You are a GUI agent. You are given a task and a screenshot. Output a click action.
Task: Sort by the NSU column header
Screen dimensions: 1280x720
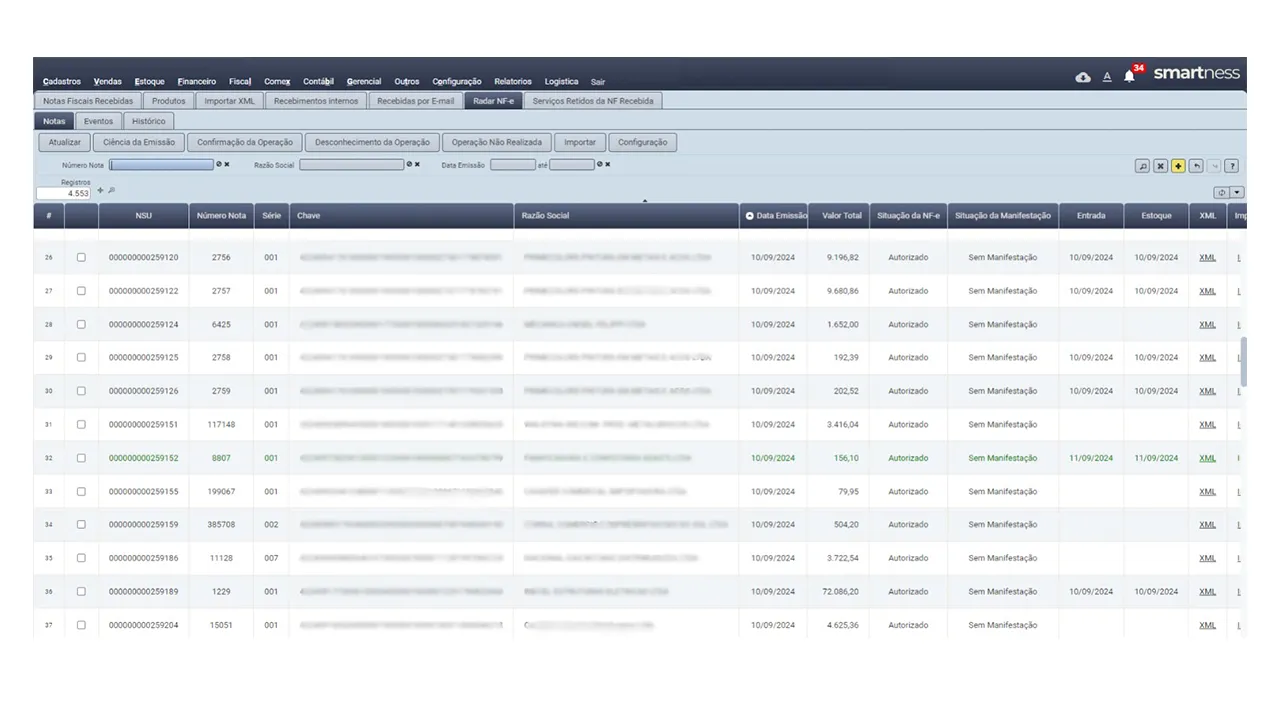tap(144, 216)
